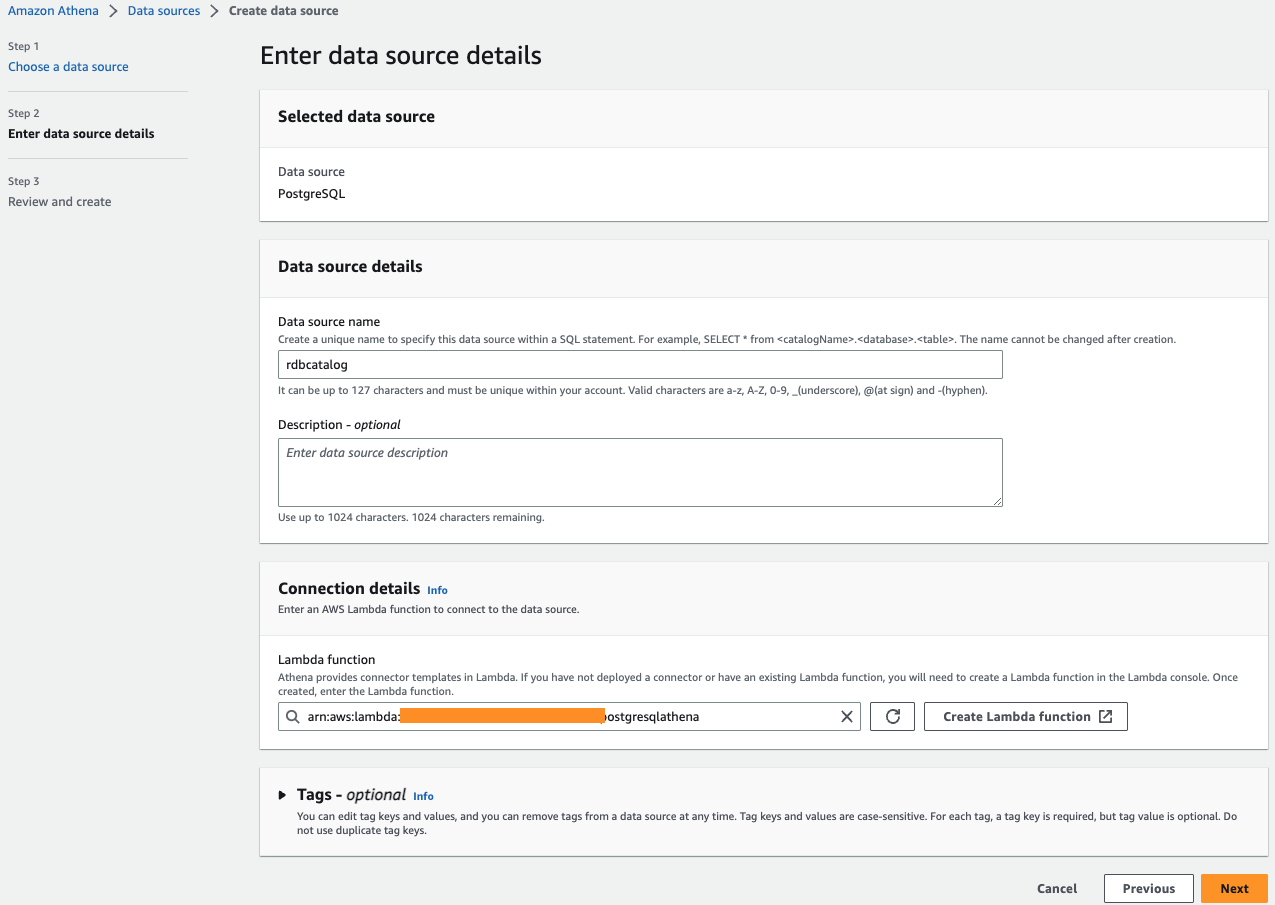Click the Data source name label
1275x905 pixels.
coord(329,322)
